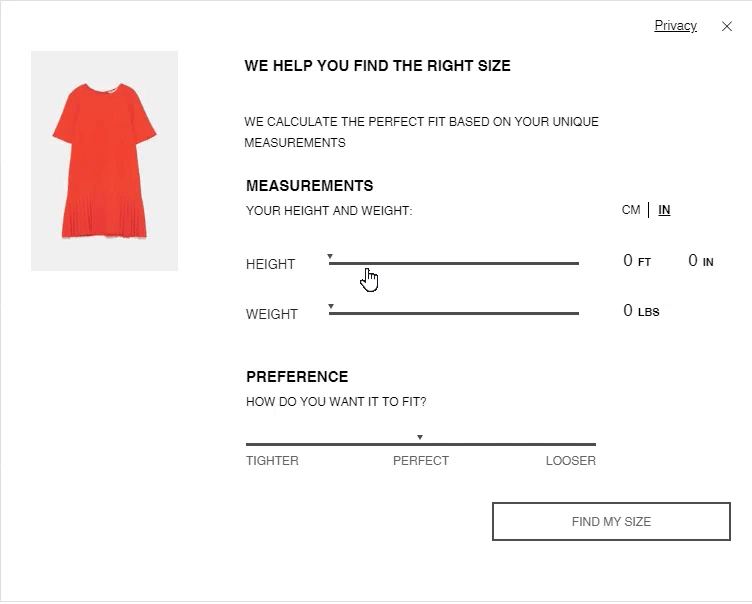
Task: Click the fit preference triangle marker
Action: (x=420, y=437)
